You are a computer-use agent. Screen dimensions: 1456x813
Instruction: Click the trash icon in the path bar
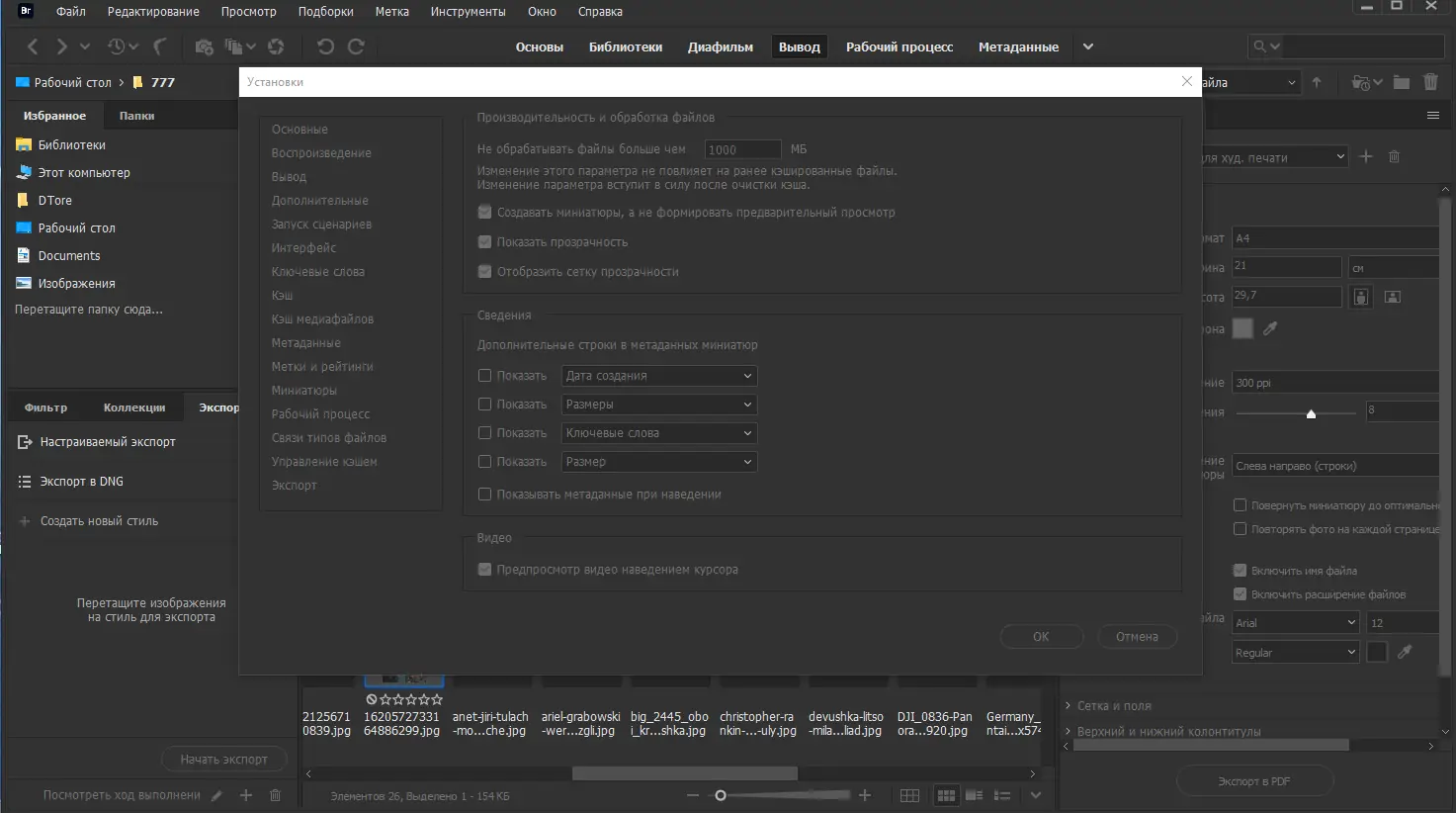1430,82
